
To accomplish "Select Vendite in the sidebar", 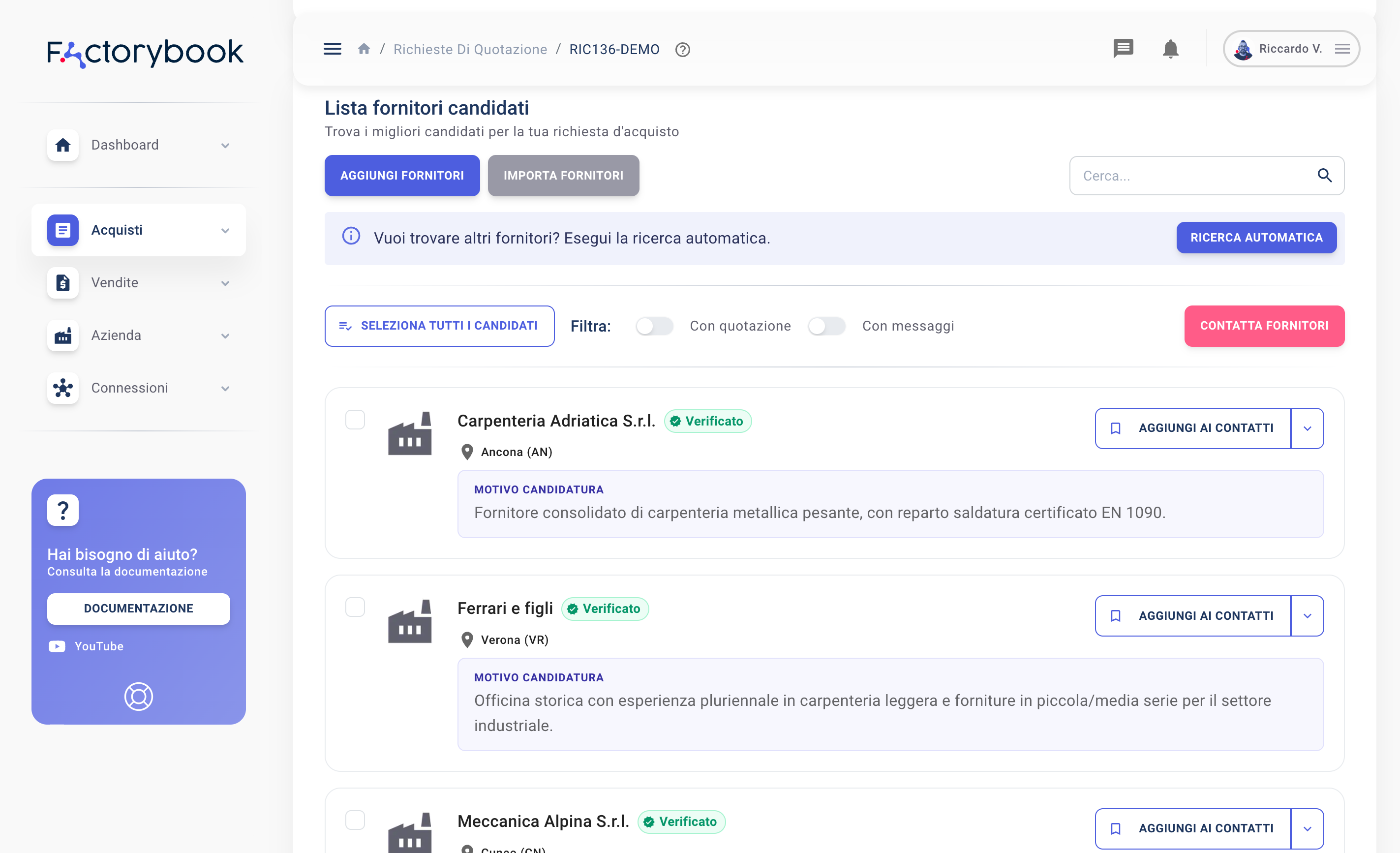I will 139,282.
